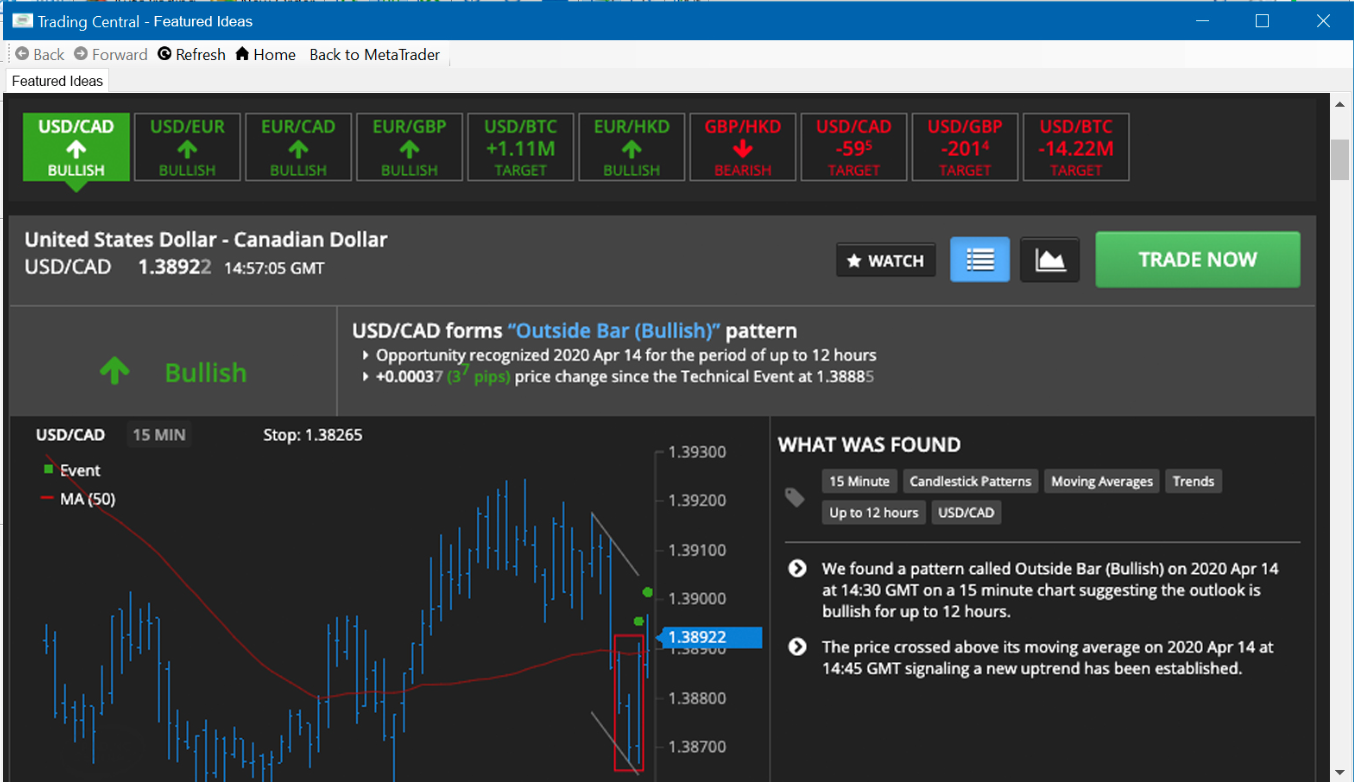Click the TRADE NOW button

pyautogui.click(x=1197, y=259)
